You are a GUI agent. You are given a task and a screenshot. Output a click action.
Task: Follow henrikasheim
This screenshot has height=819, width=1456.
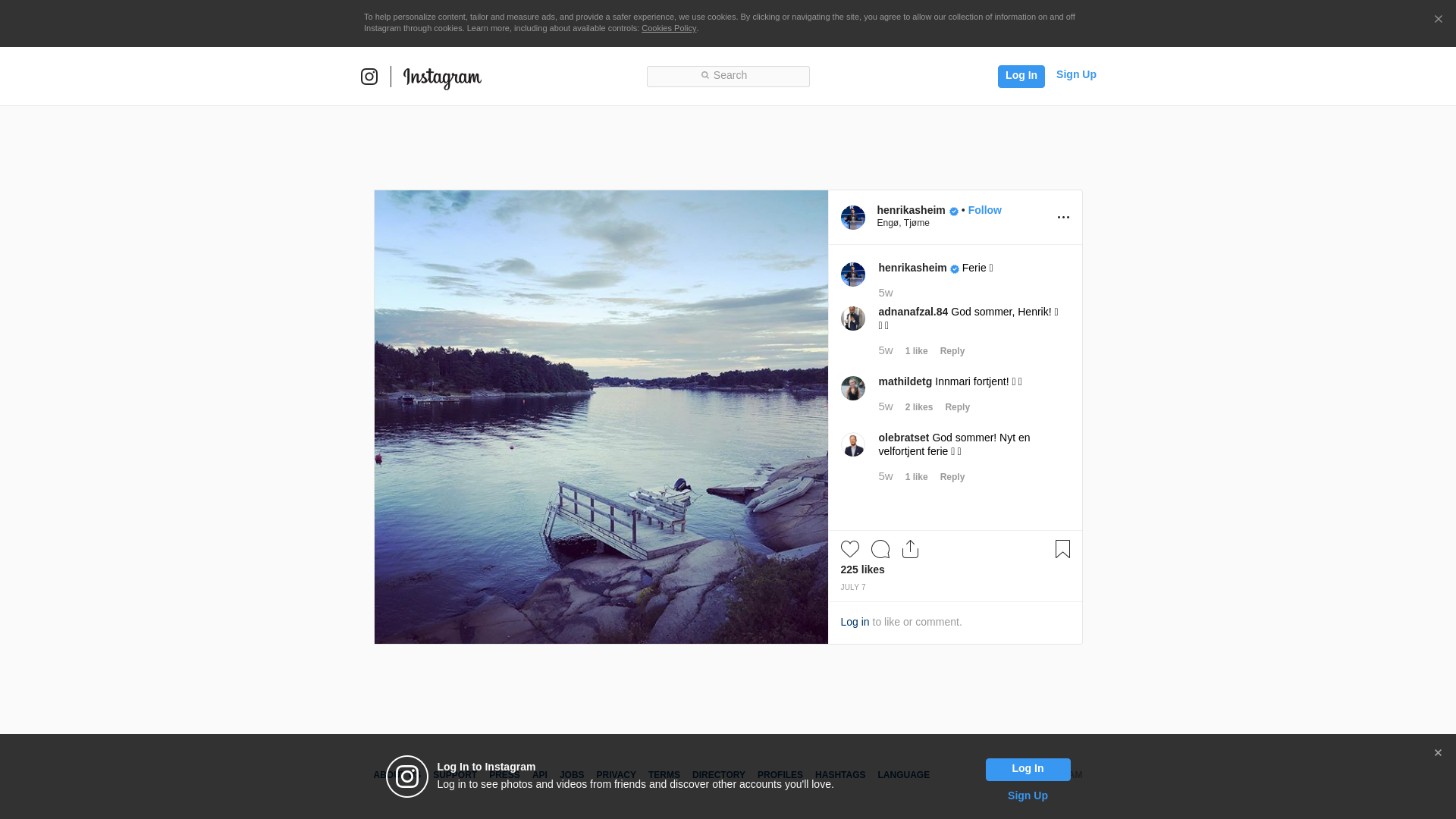click(984, 210)
